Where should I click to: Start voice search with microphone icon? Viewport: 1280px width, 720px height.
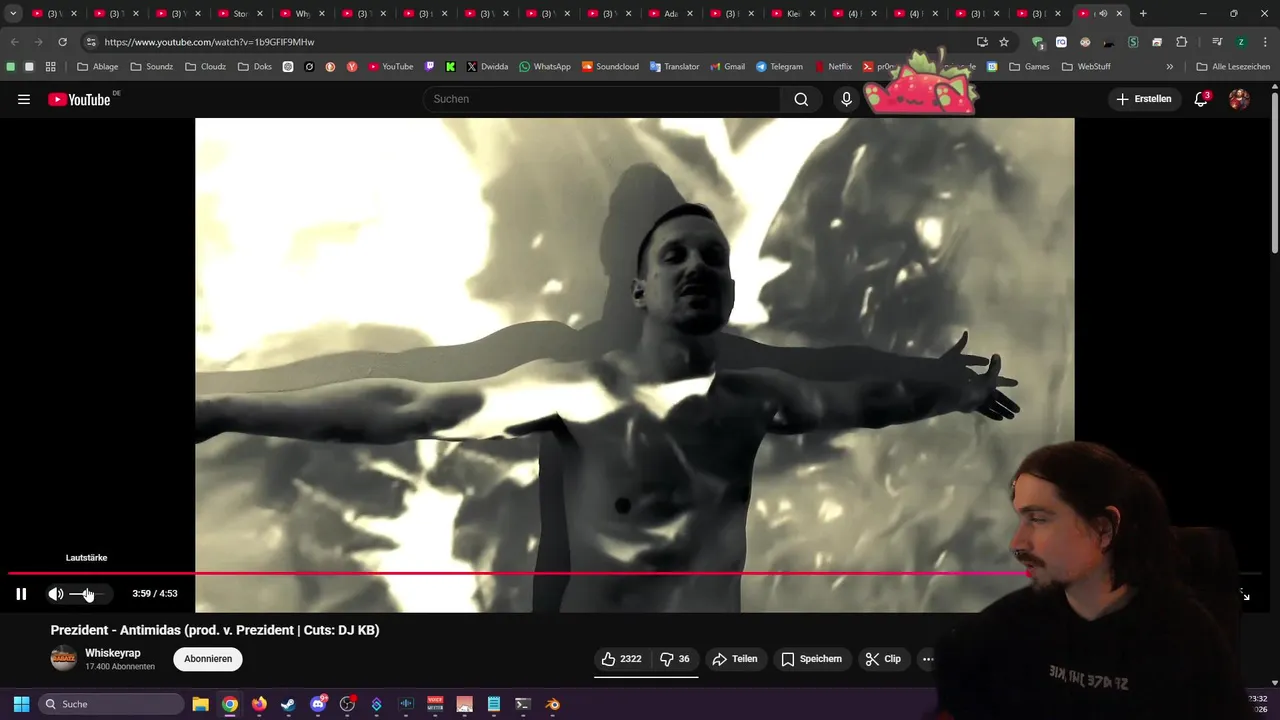point(846,99)
